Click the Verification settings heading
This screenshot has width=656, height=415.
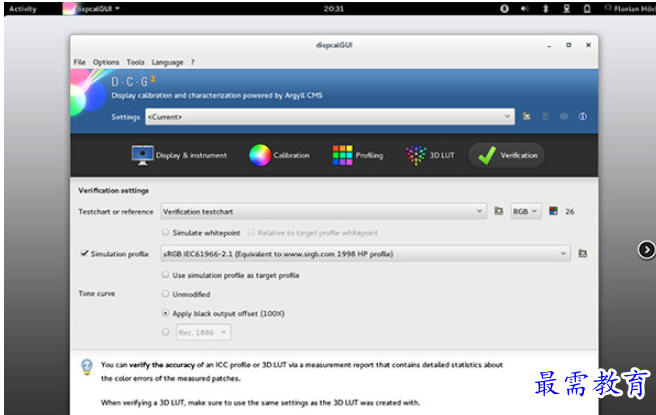[x=113, y=190]
